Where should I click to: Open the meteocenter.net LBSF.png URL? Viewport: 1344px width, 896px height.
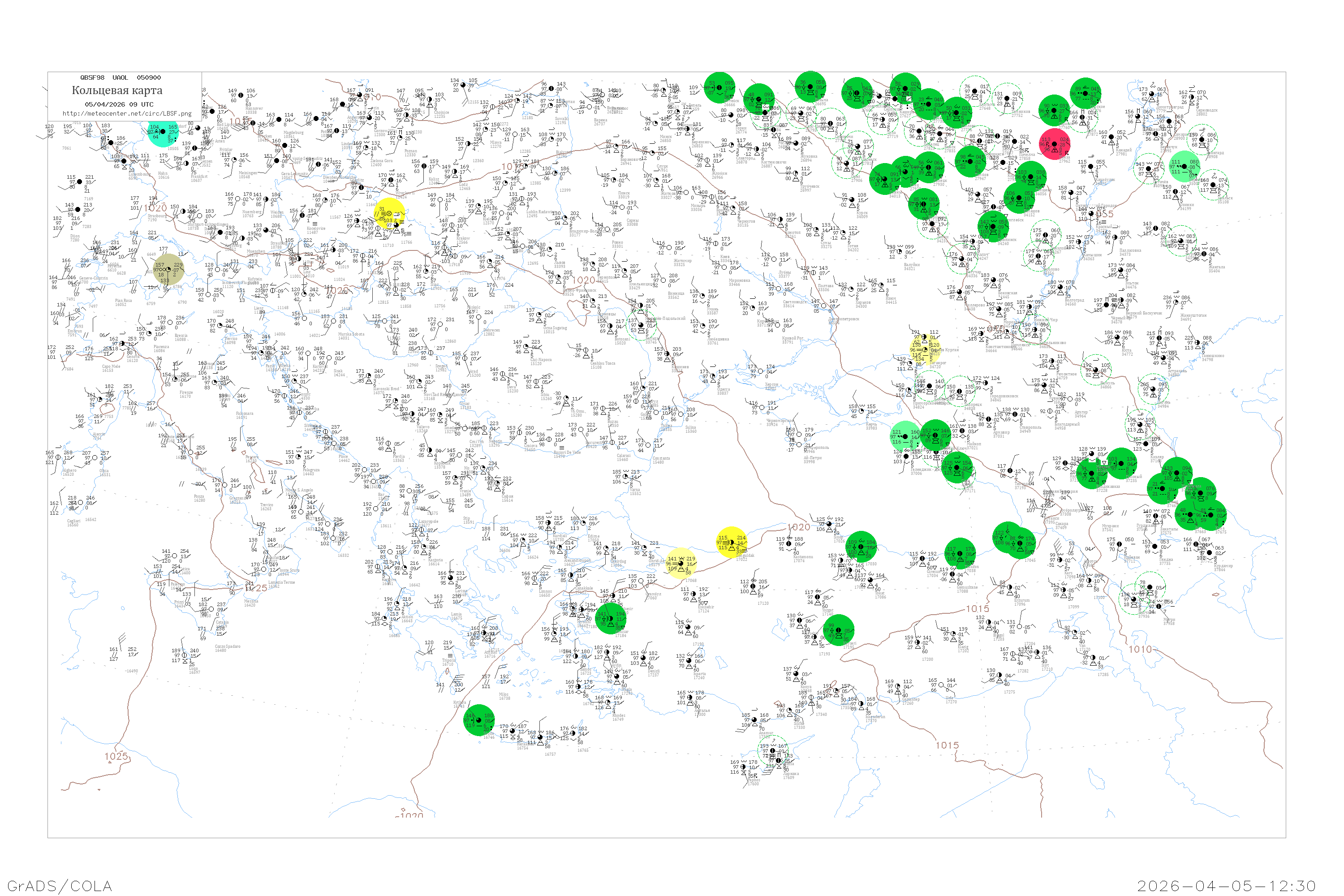(126, 113)
